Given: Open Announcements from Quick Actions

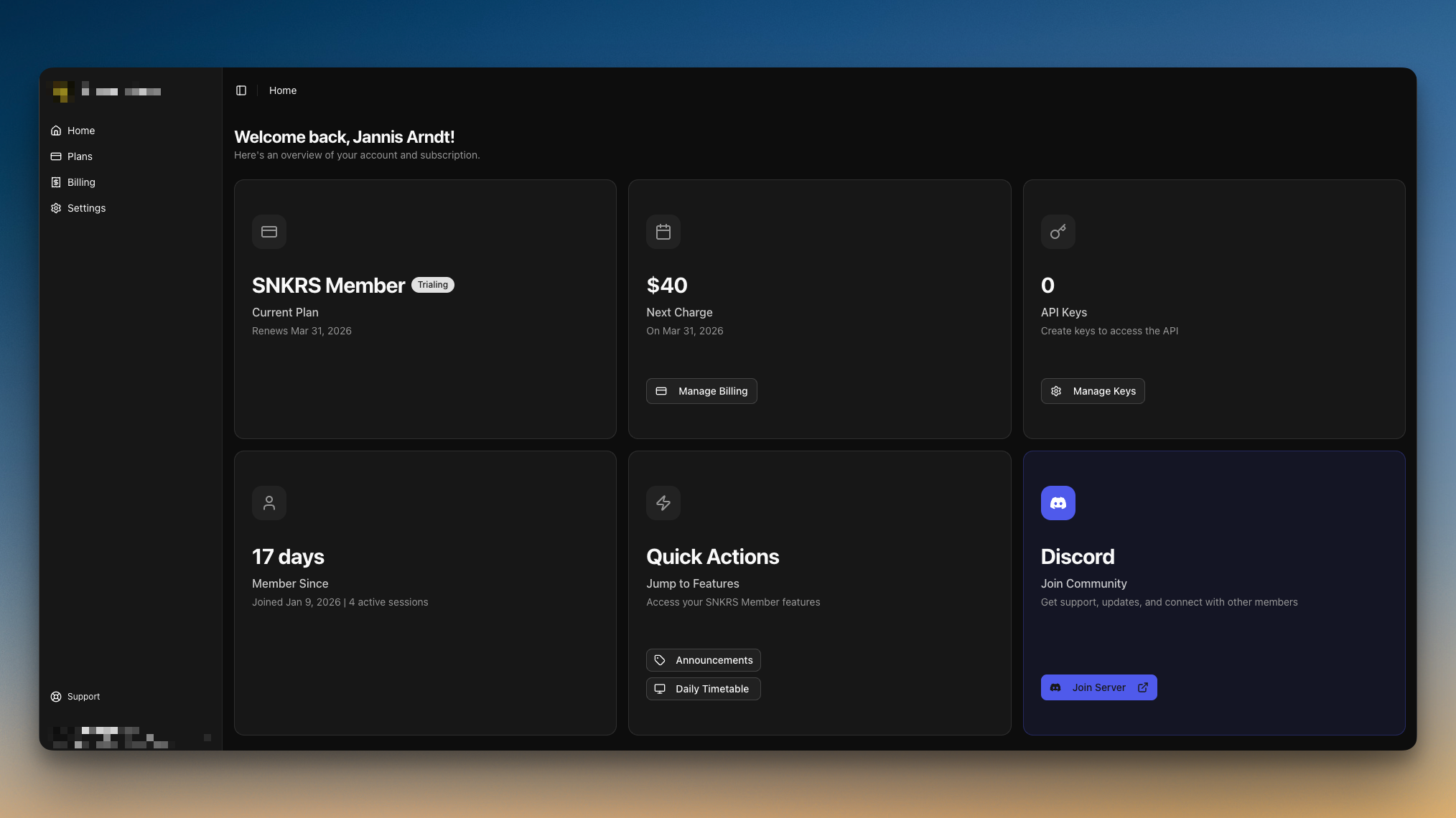Looking at the screenshot, I should click(x=703, y=659).
